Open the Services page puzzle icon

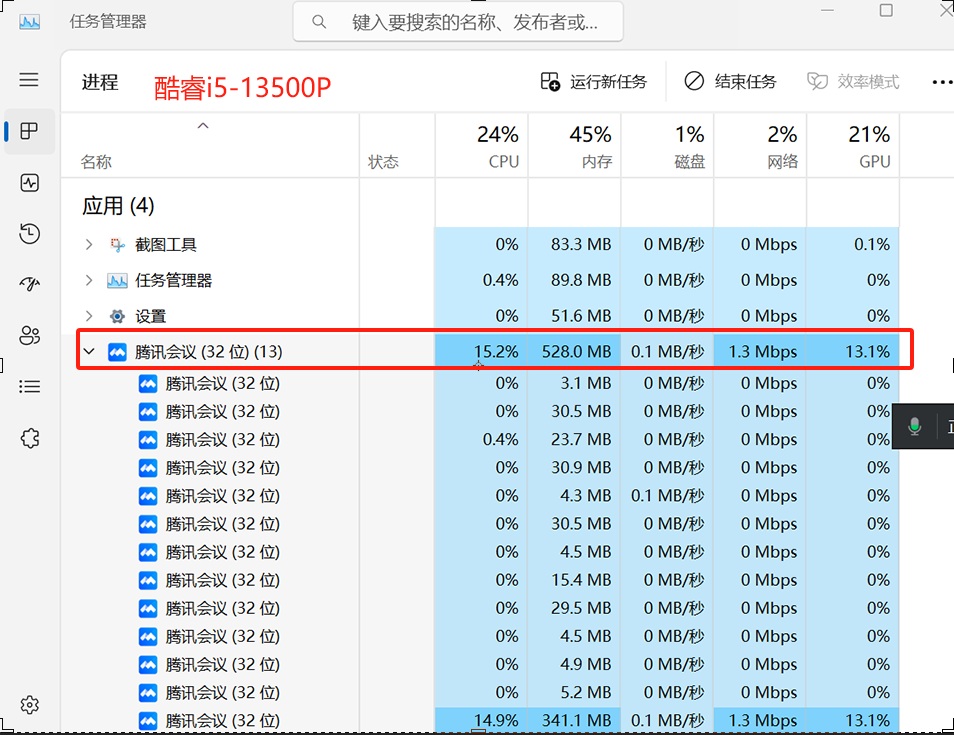point(29,438)
